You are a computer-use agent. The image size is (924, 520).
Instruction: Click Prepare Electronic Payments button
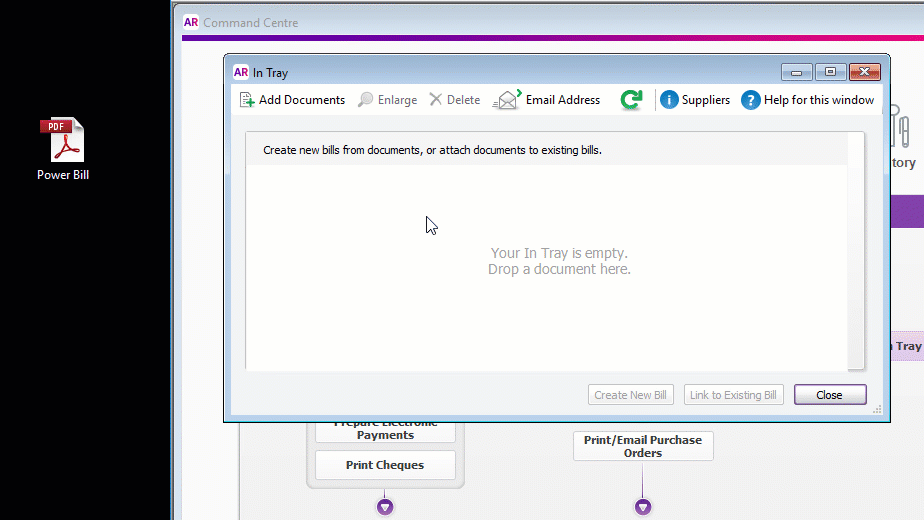click(385, 431)
